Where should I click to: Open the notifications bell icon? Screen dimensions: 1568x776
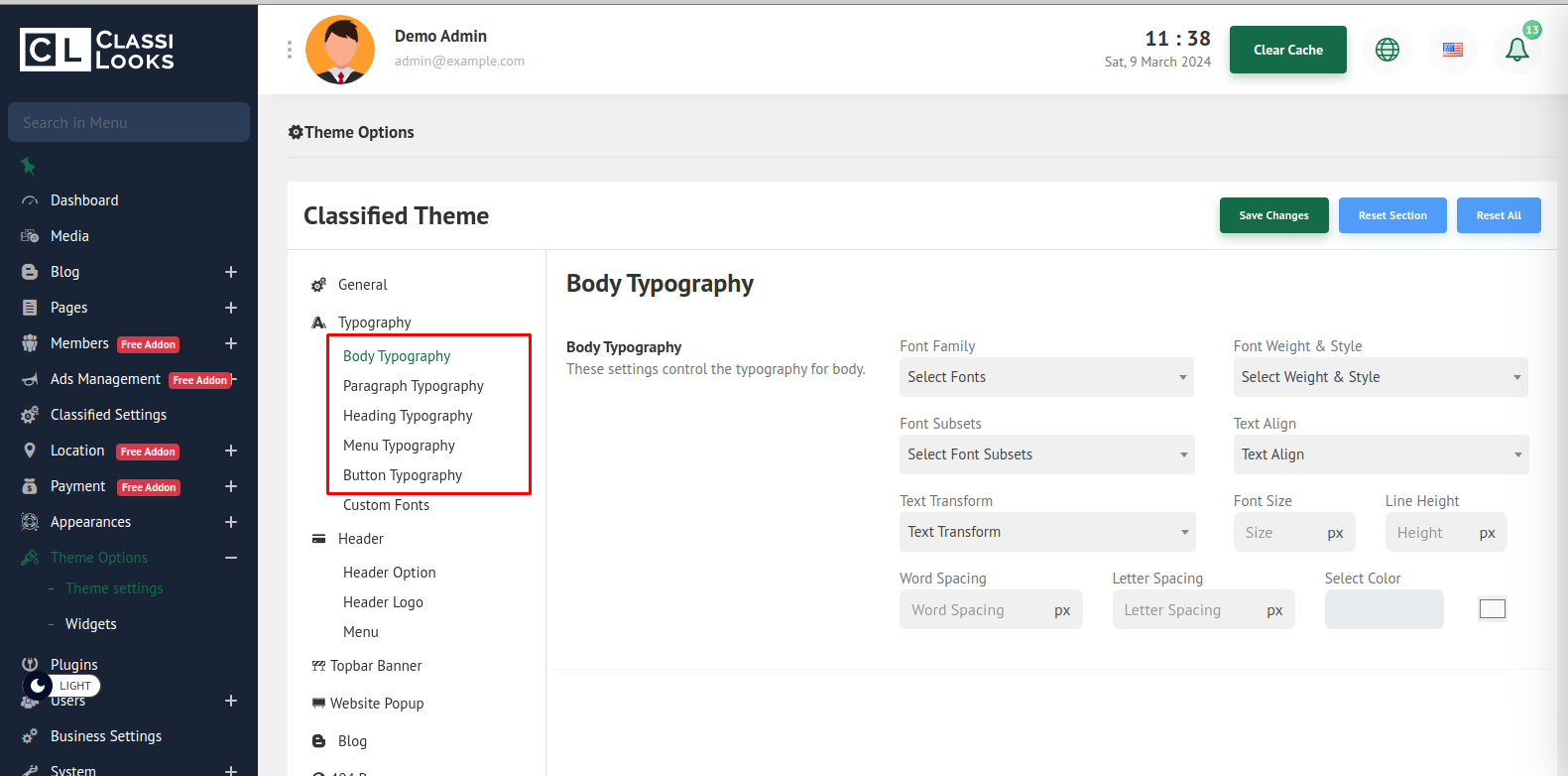tap(1516, 50)
